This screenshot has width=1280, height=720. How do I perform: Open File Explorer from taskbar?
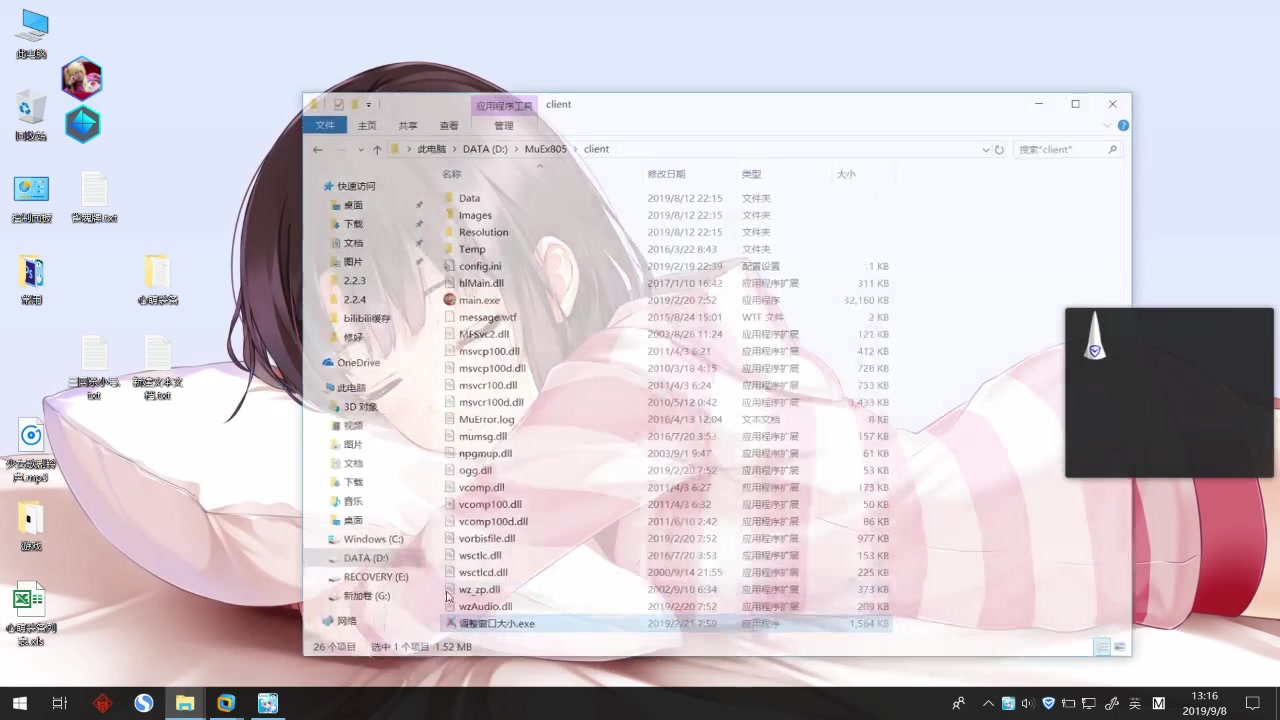[x=185, y=703]
